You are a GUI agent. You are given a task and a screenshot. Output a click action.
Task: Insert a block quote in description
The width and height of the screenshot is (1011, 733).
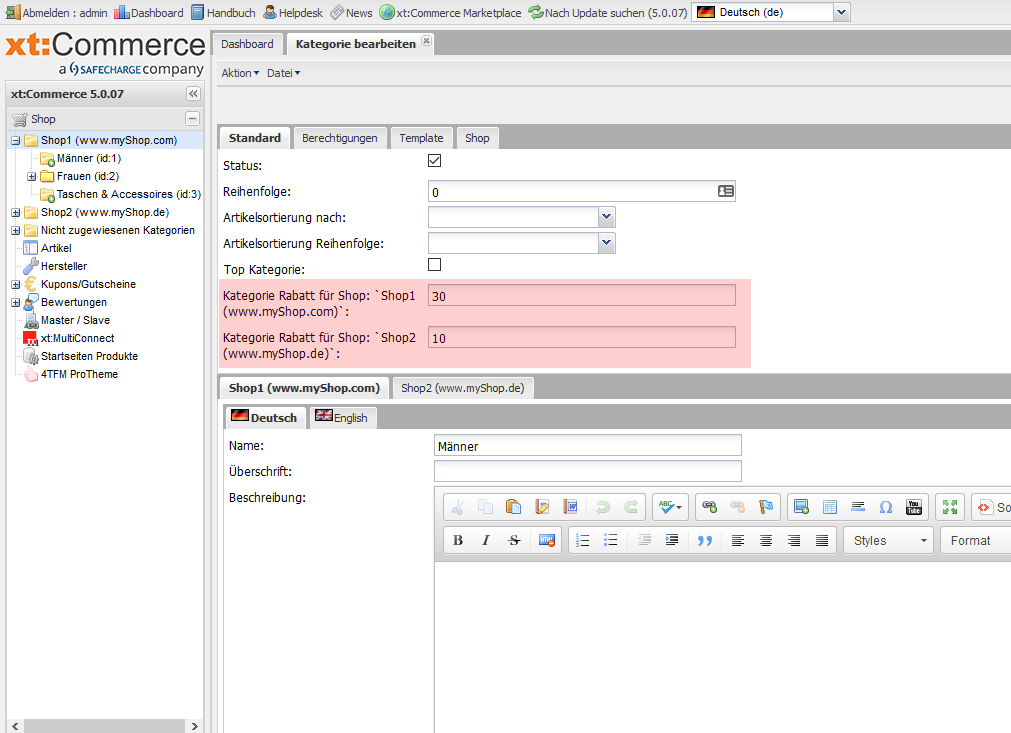(705, 540)
